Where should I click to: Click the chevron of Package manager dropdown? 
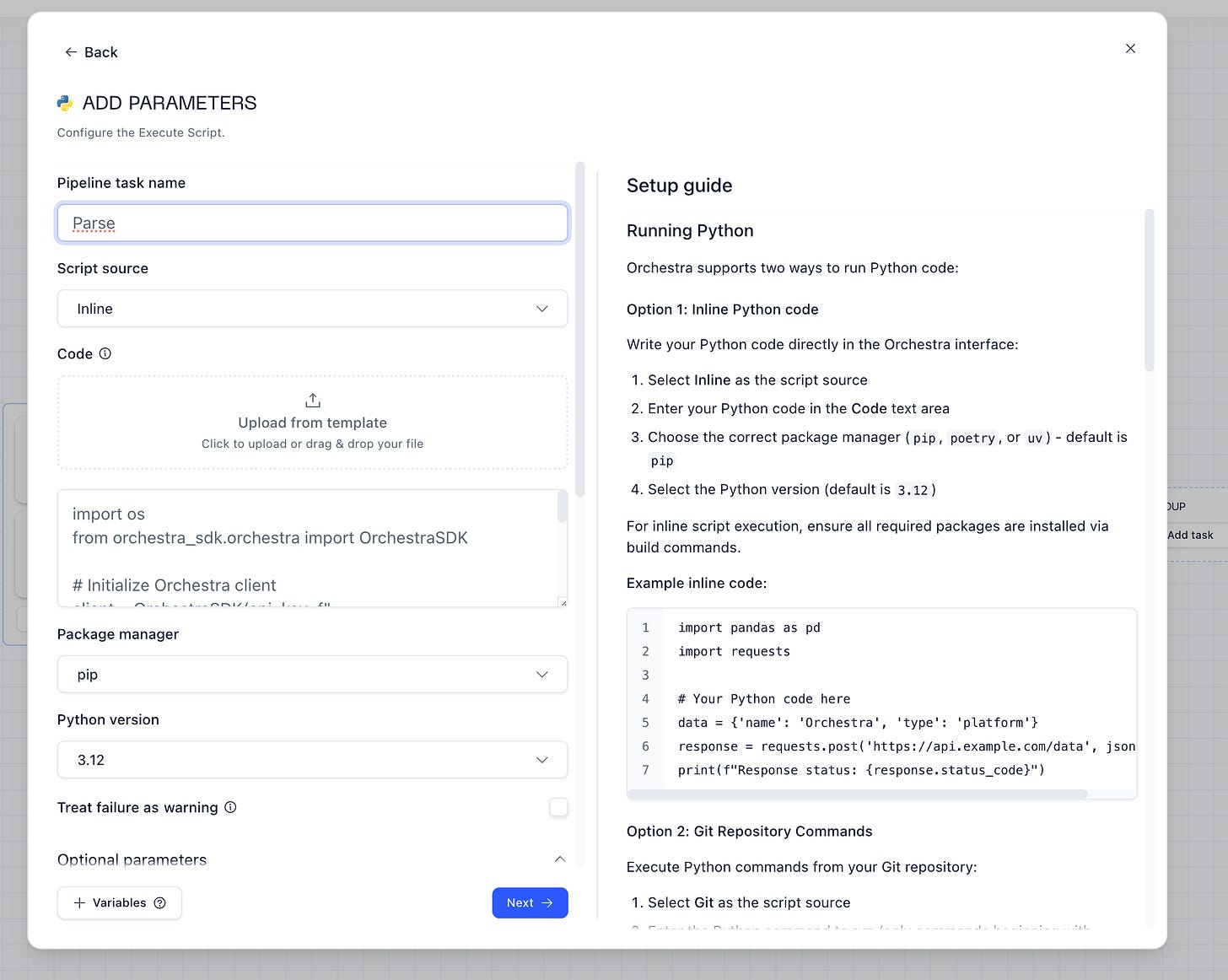[x=542, y=675]
